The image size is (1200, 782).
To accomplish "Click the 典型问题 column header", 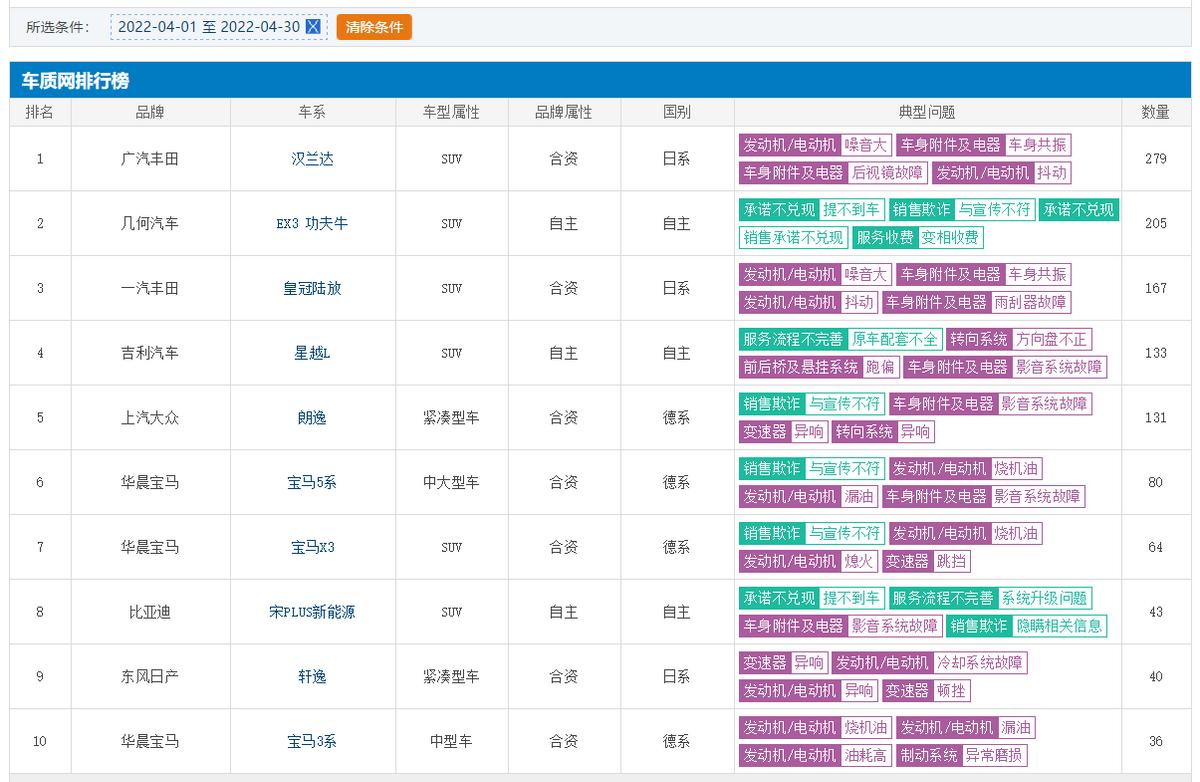I will click(927, 113).
